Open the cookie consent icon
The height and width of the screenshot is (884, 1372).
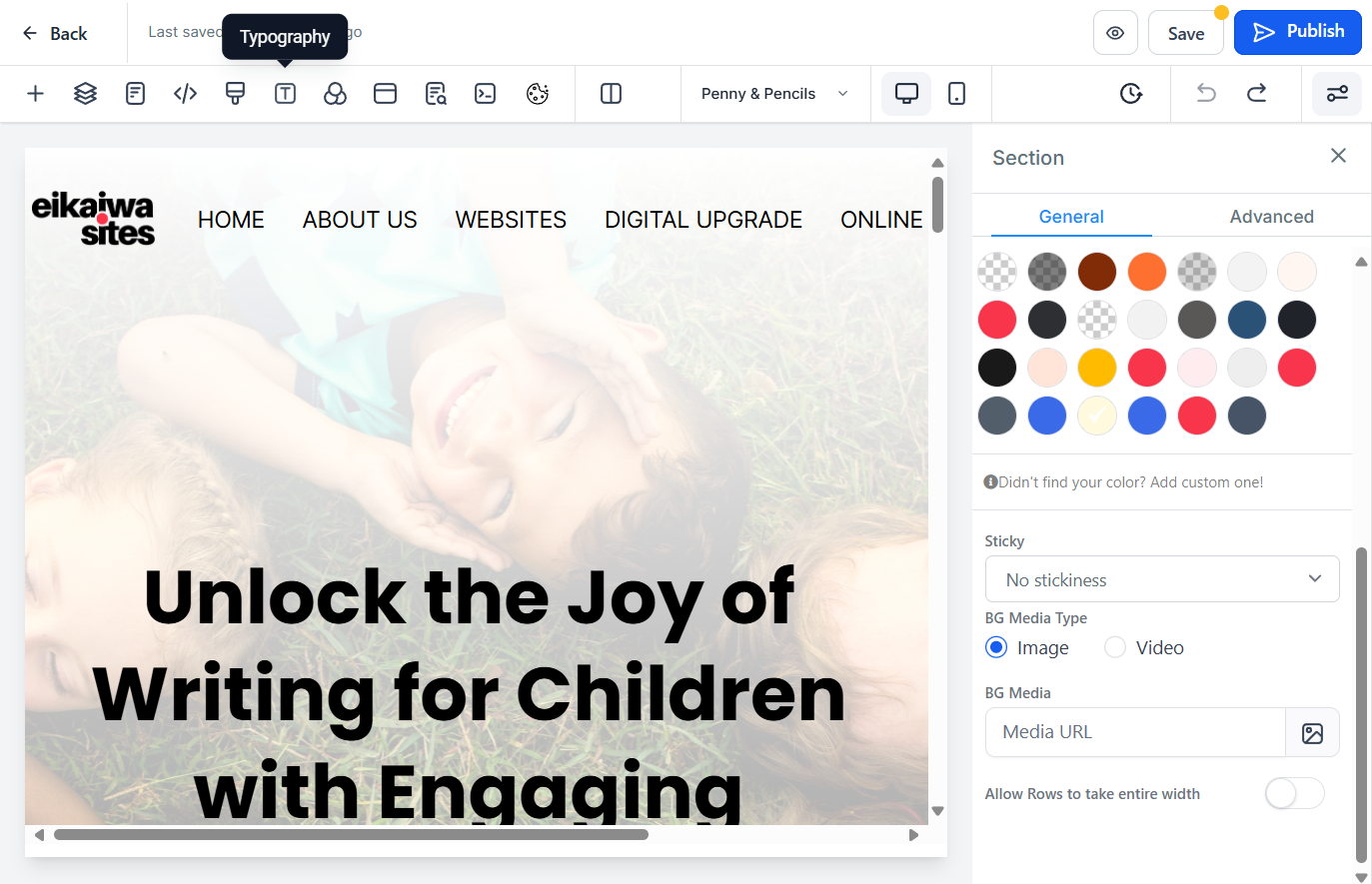538,94
